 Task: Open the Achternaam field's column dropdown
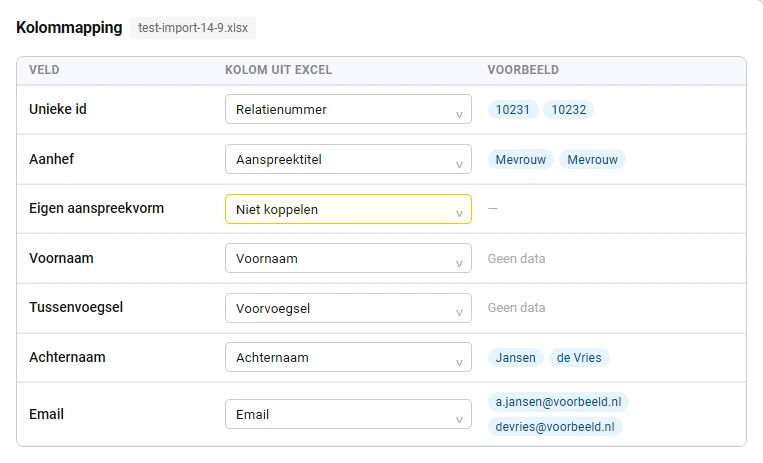click(x=348, y=357)
